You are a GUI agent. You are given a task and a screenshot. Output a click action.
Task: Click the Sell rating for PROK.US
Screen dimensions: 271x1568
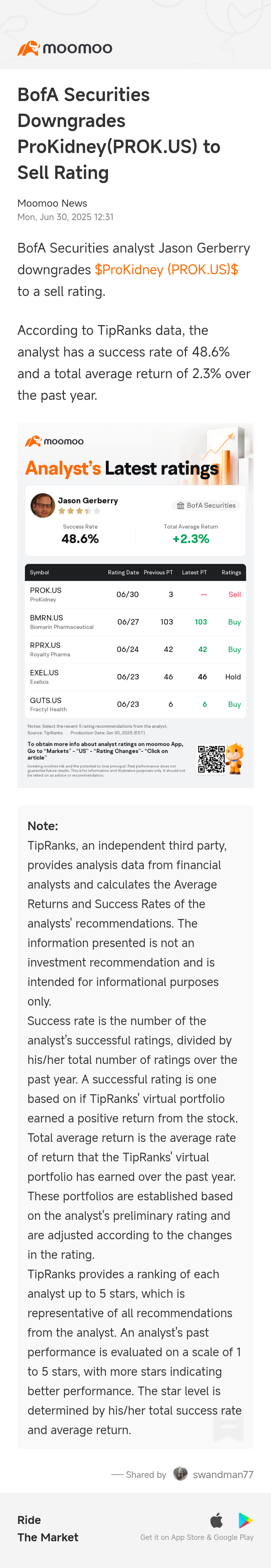[235, 595]
